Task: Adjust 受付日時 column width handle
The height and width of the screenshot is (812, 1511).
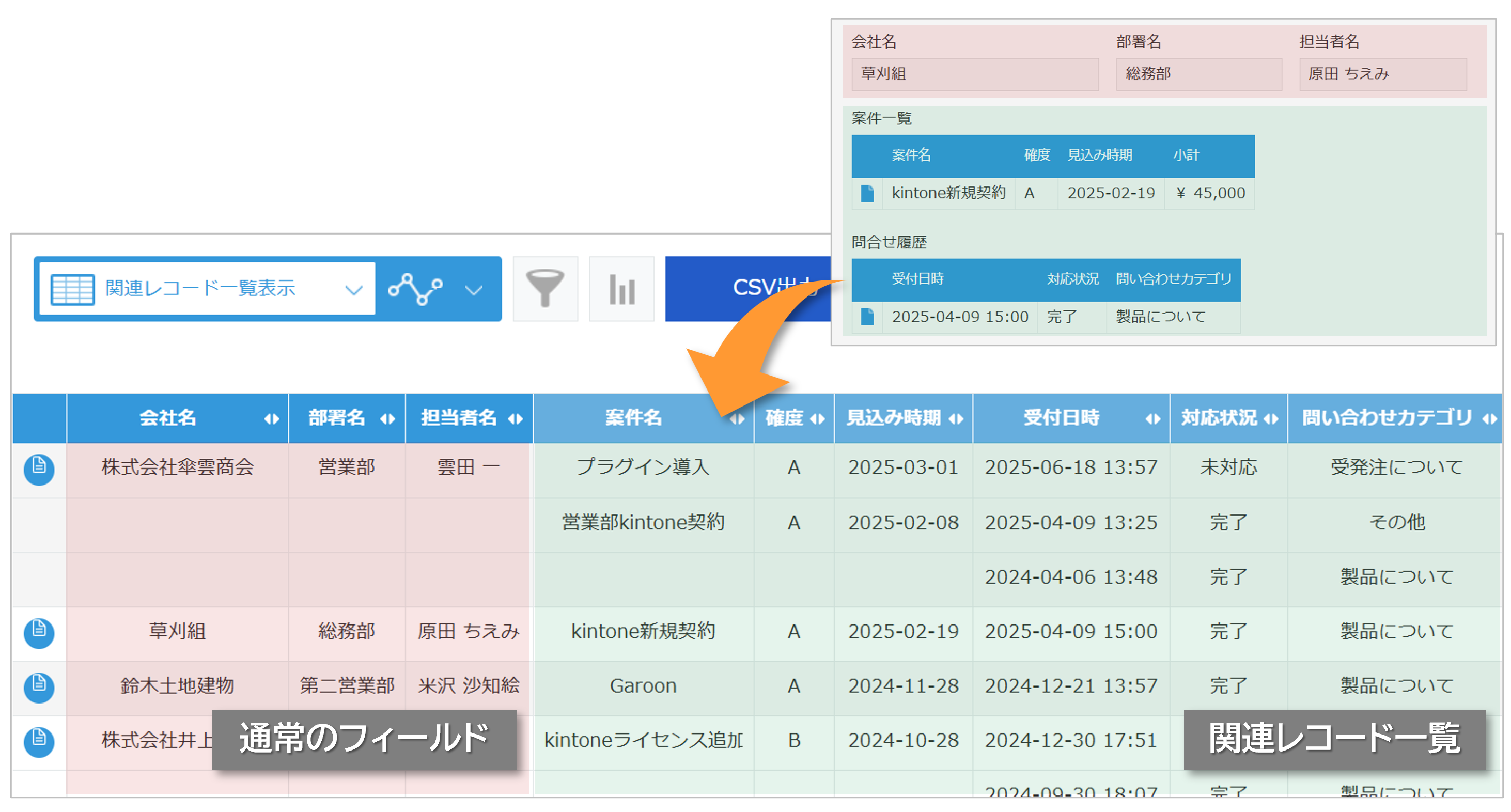Action: pyautogui.click(x=1153, y=419)
